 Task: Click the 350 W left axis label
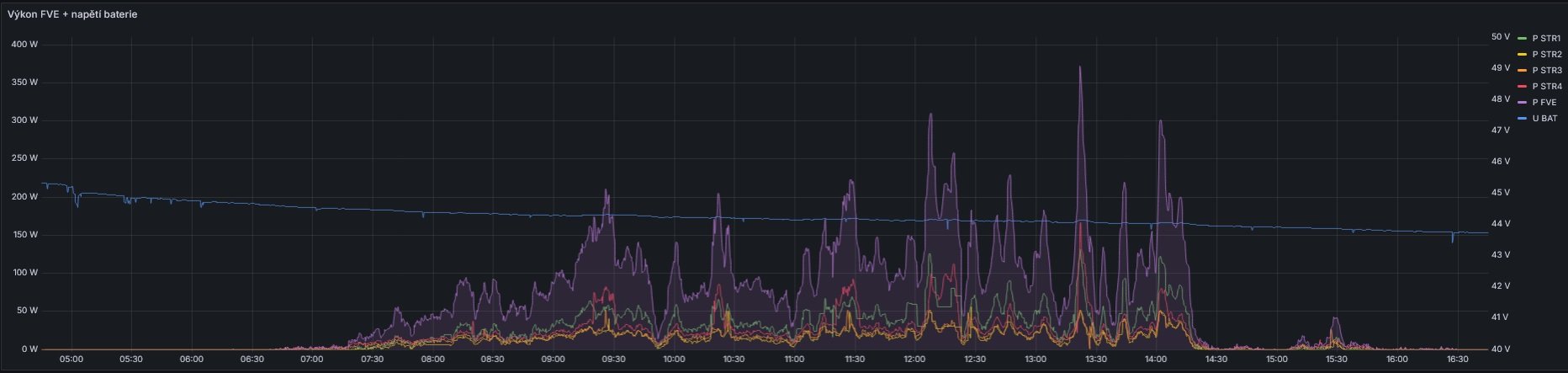[24, 83]
